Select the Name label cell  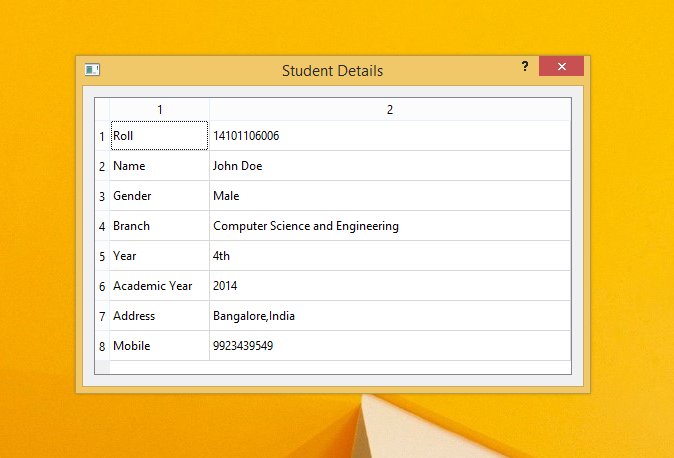pyautogui.click(x=159, y=166)
